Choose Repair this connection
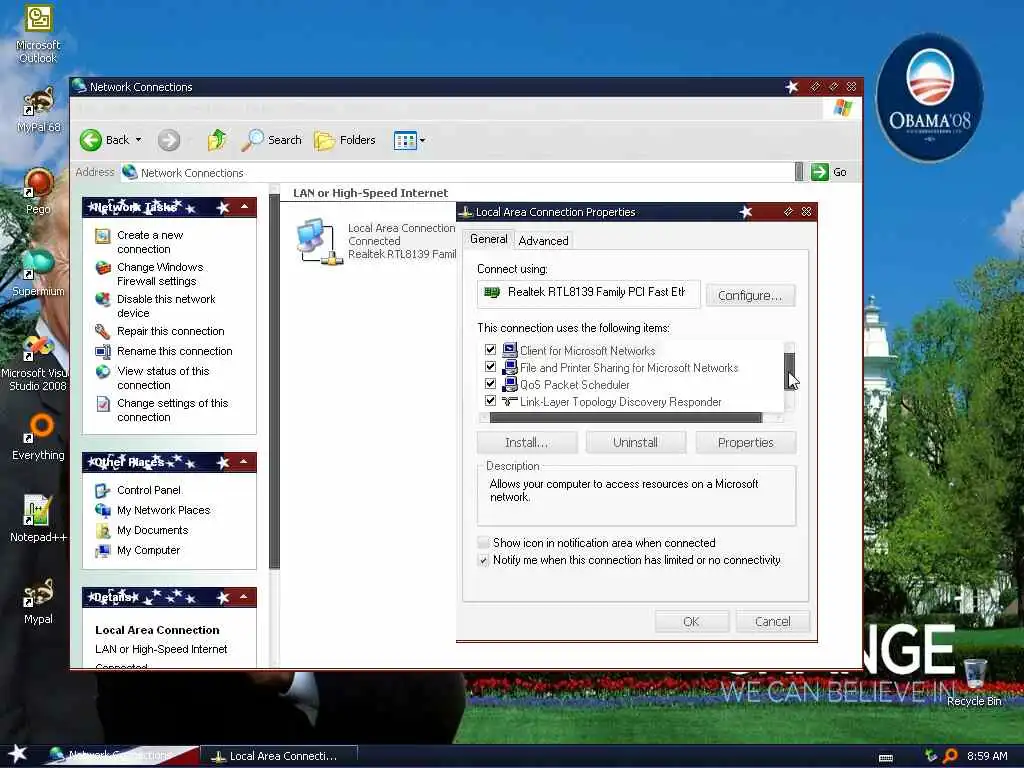Viewport: 1024px width, 768px height. tap(170, 331)
